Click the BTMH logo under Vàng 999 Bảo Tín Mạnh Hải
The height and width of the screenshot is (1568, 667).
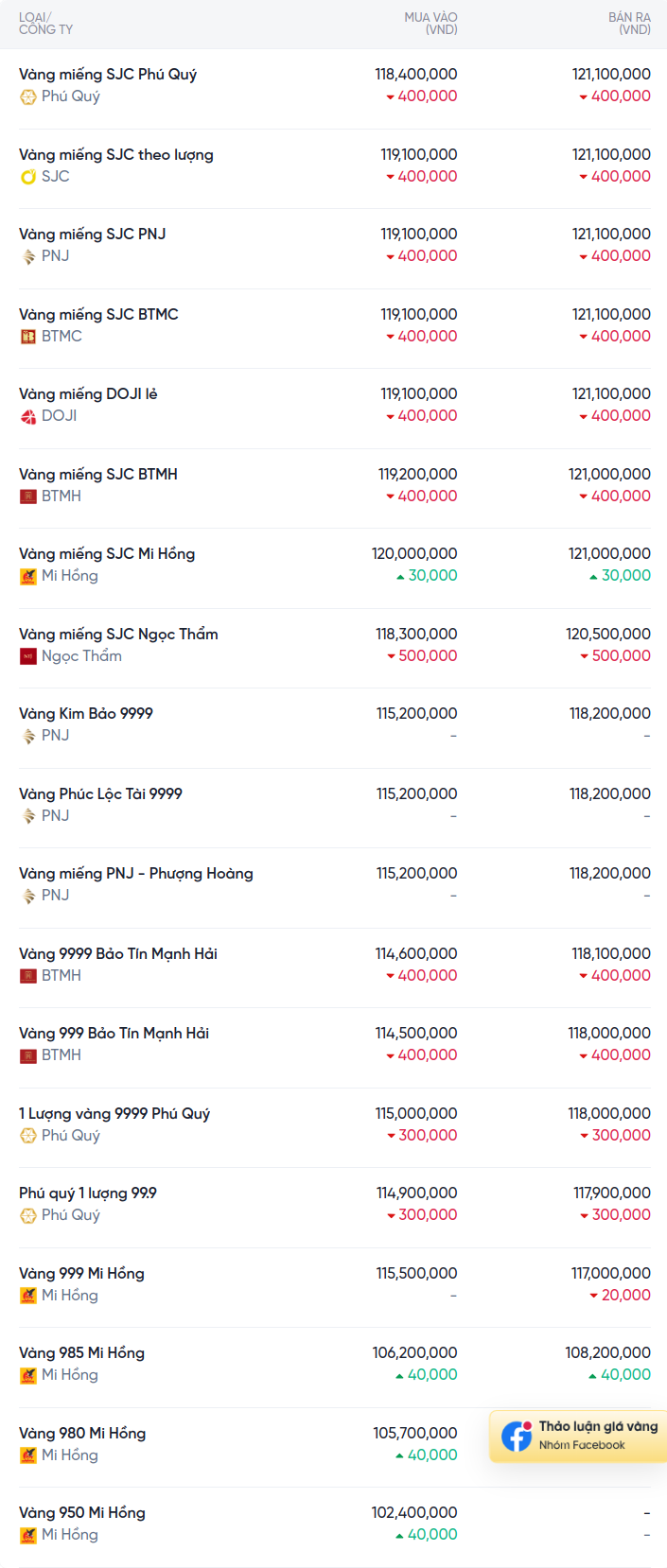(x=28, y=1055)
